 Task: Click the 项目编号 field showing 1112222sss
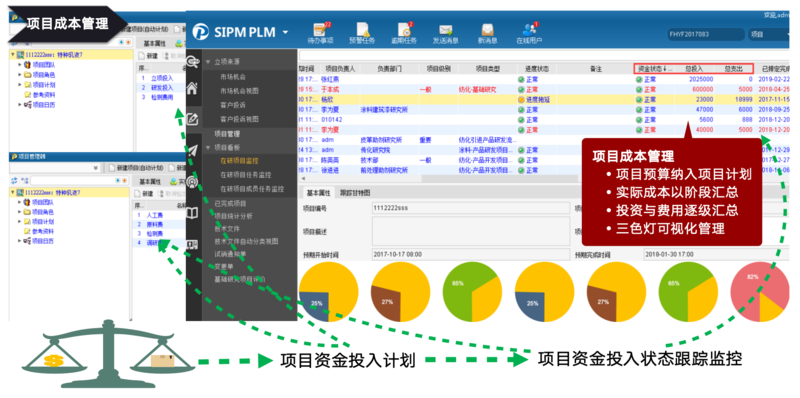tap(471, 208)
